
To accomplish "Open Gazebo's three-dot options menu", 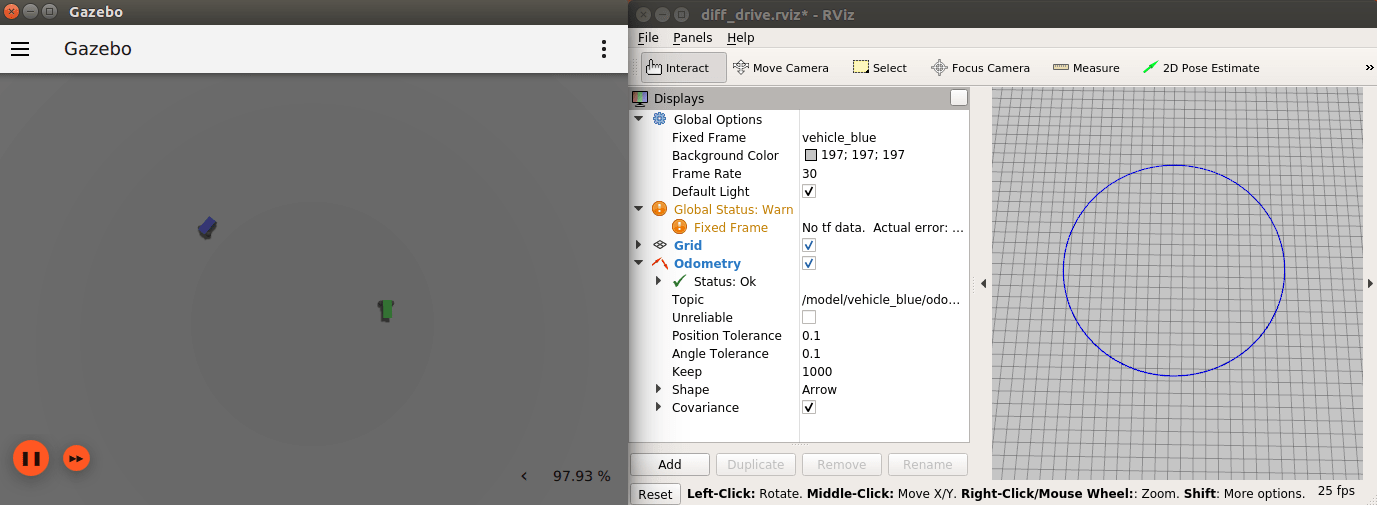I will [603, 49].
